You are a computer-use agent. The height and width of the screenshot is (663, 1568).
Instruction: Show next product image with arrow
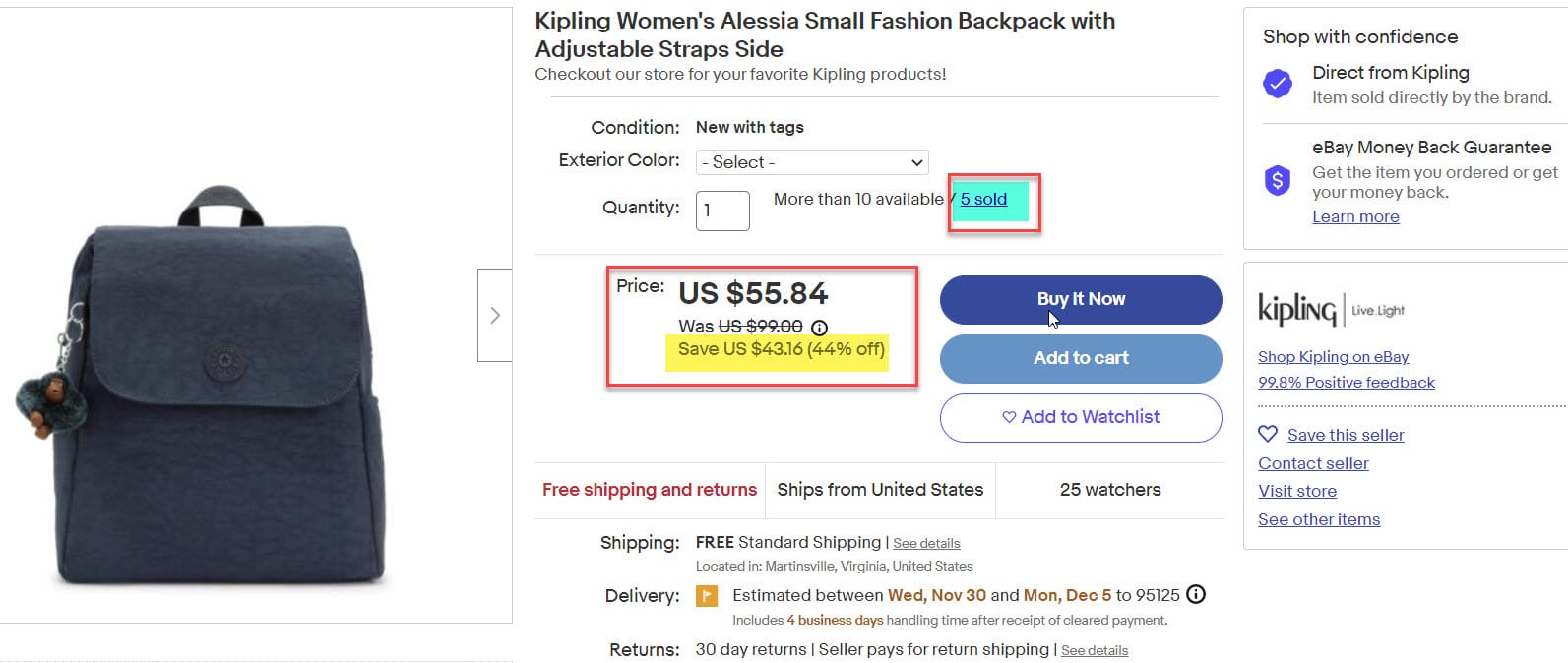pyautogui.click(x=495, y=315)
